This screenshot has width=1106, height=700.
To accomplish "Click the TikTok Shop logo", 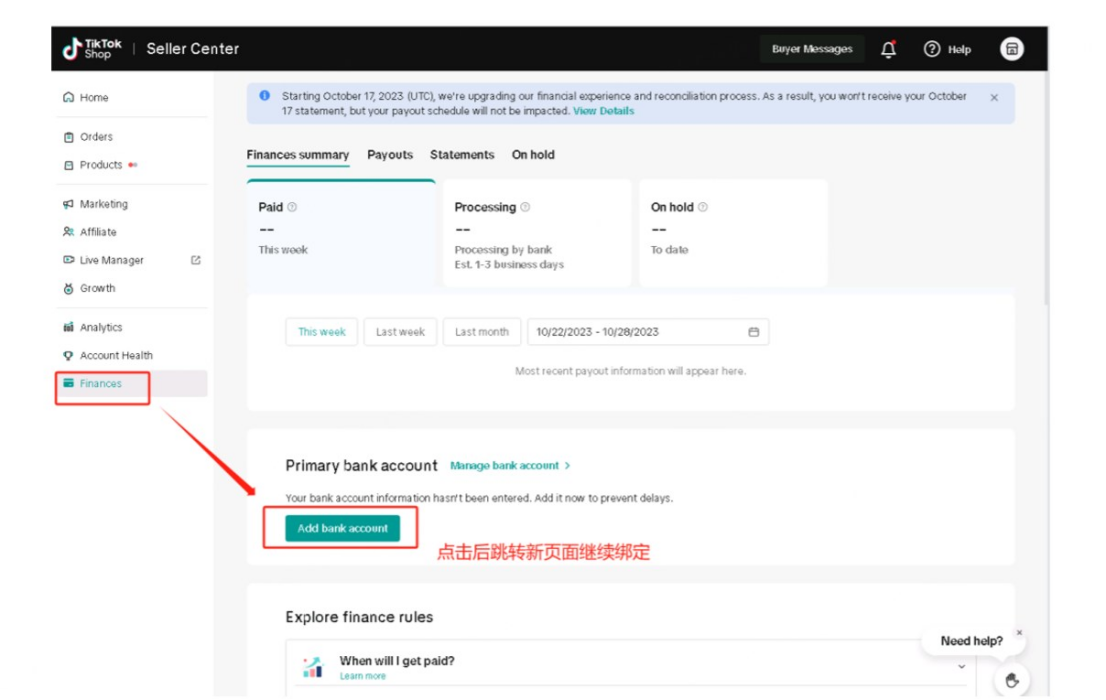I will [x=92, y=49].
